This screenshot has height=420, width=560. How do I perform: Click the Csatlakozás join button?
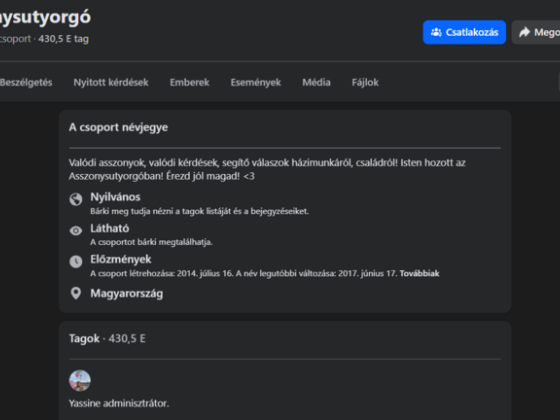(x=464, y=32)
